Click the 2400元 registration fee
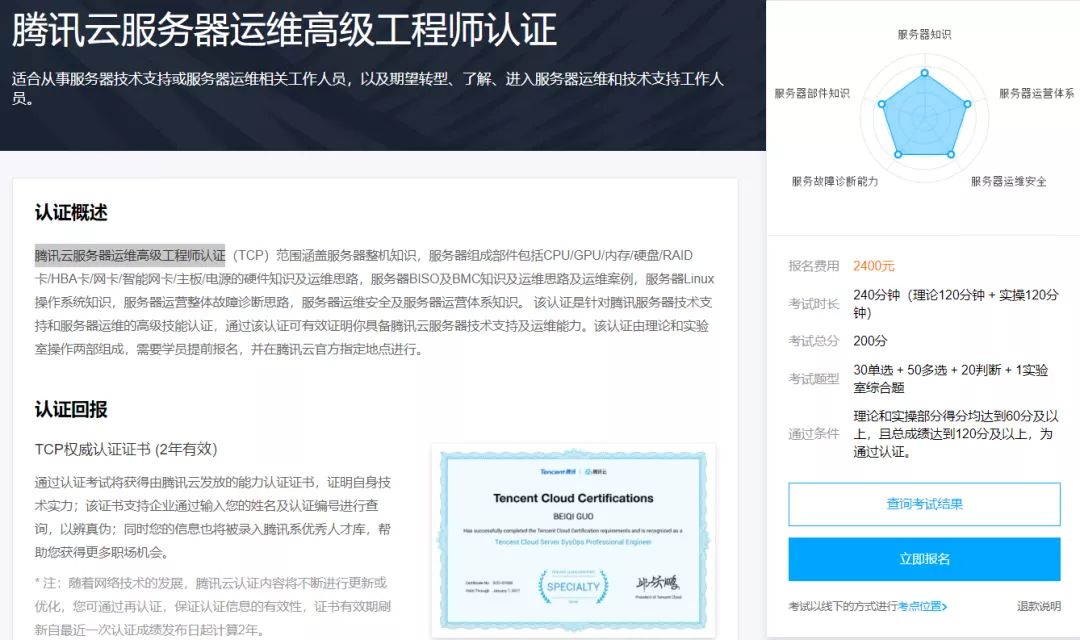This screenshot has width=1080, height=640. [874, 266]
